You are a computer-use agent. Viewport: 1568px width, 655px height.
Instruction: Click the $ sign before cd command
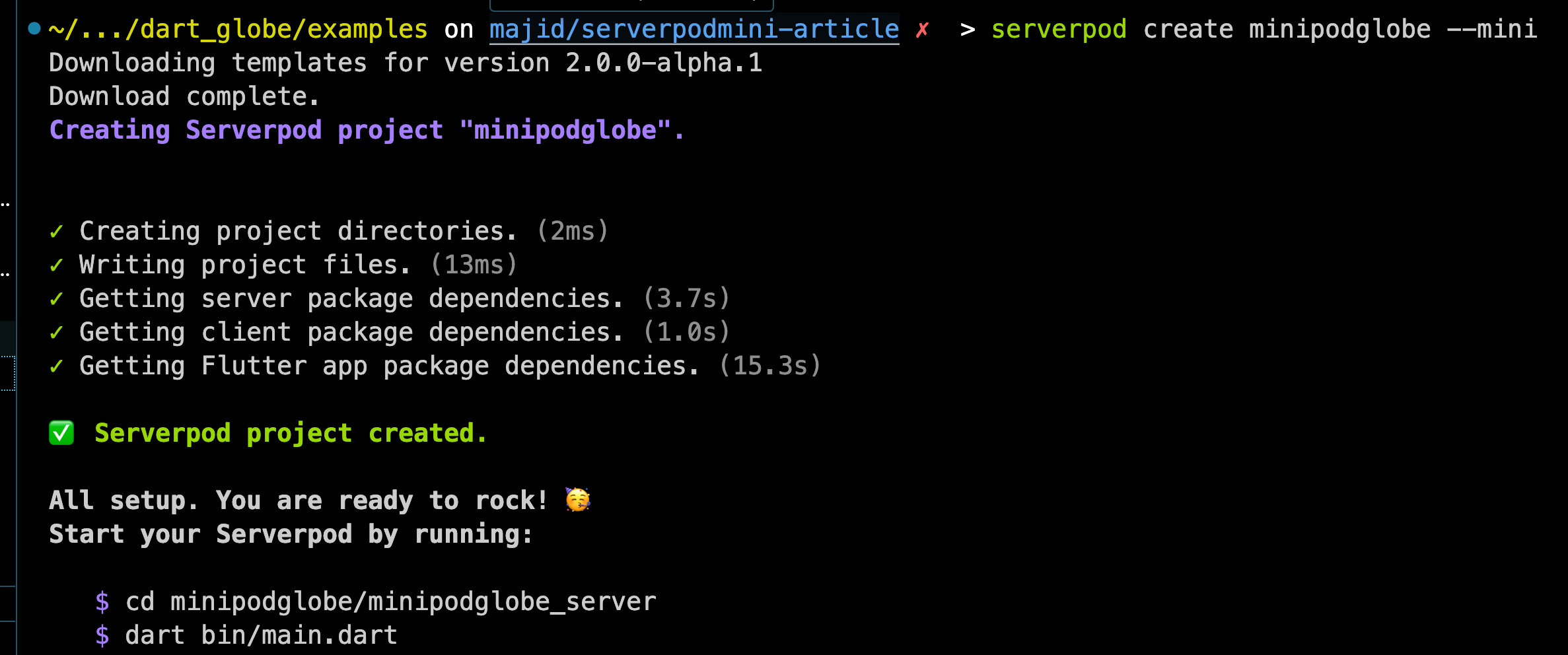coord(102,602)
